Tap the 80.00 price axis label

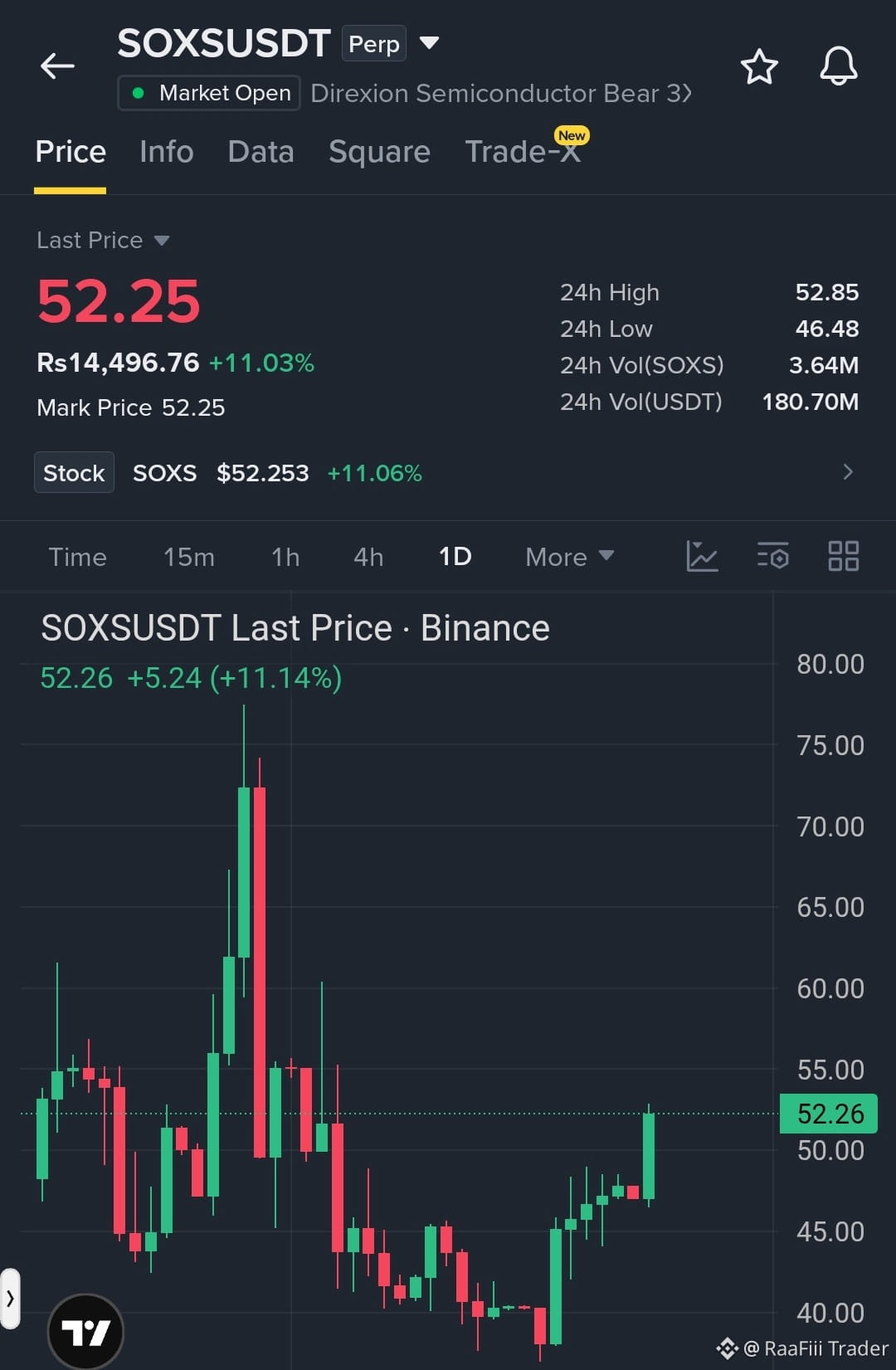click(830, 664)
